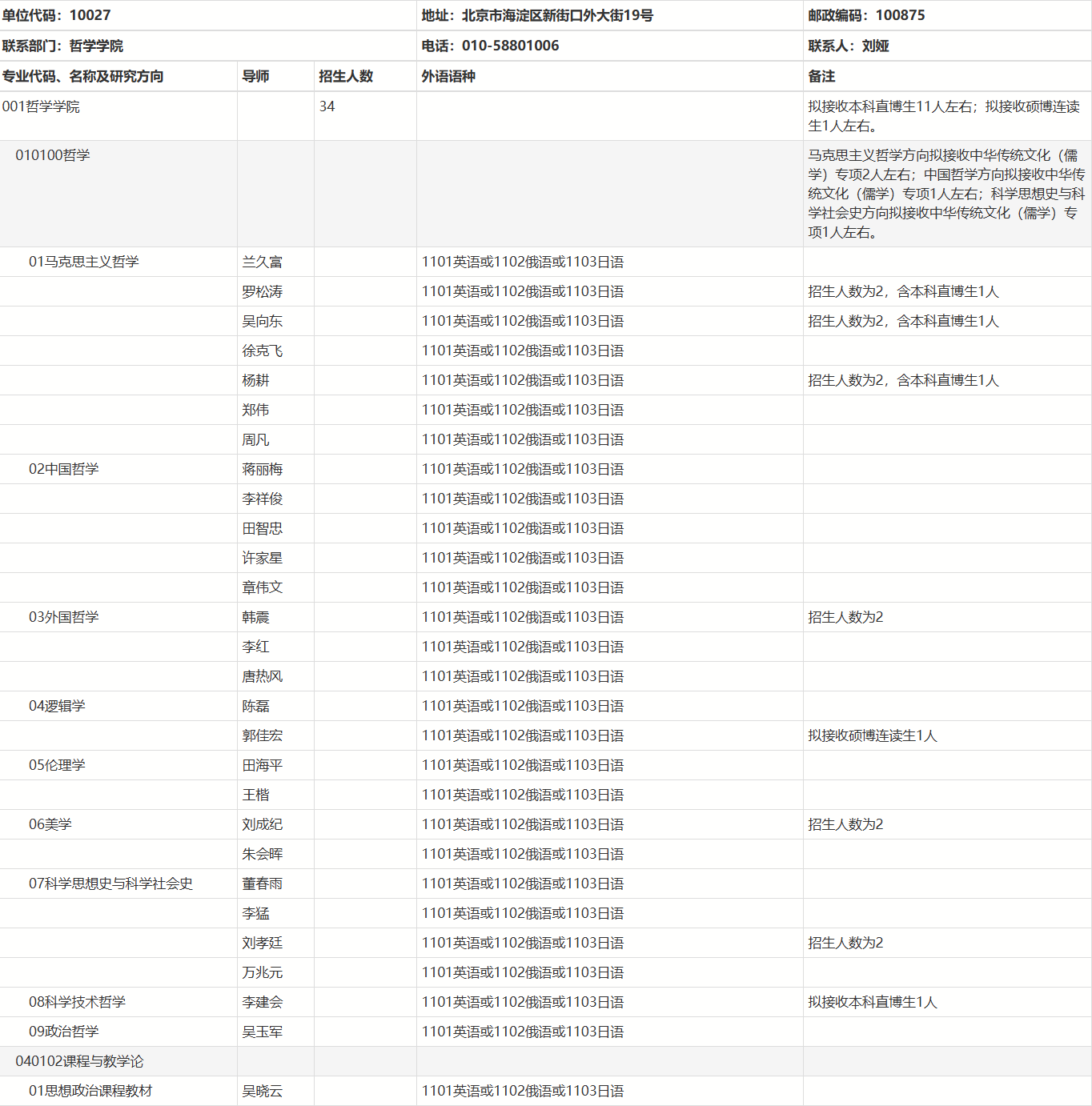Screen dimensions: 1092x1106
Task: Select advisor 兰久富 in the 导师 column
Action: [x=260, y=261]
